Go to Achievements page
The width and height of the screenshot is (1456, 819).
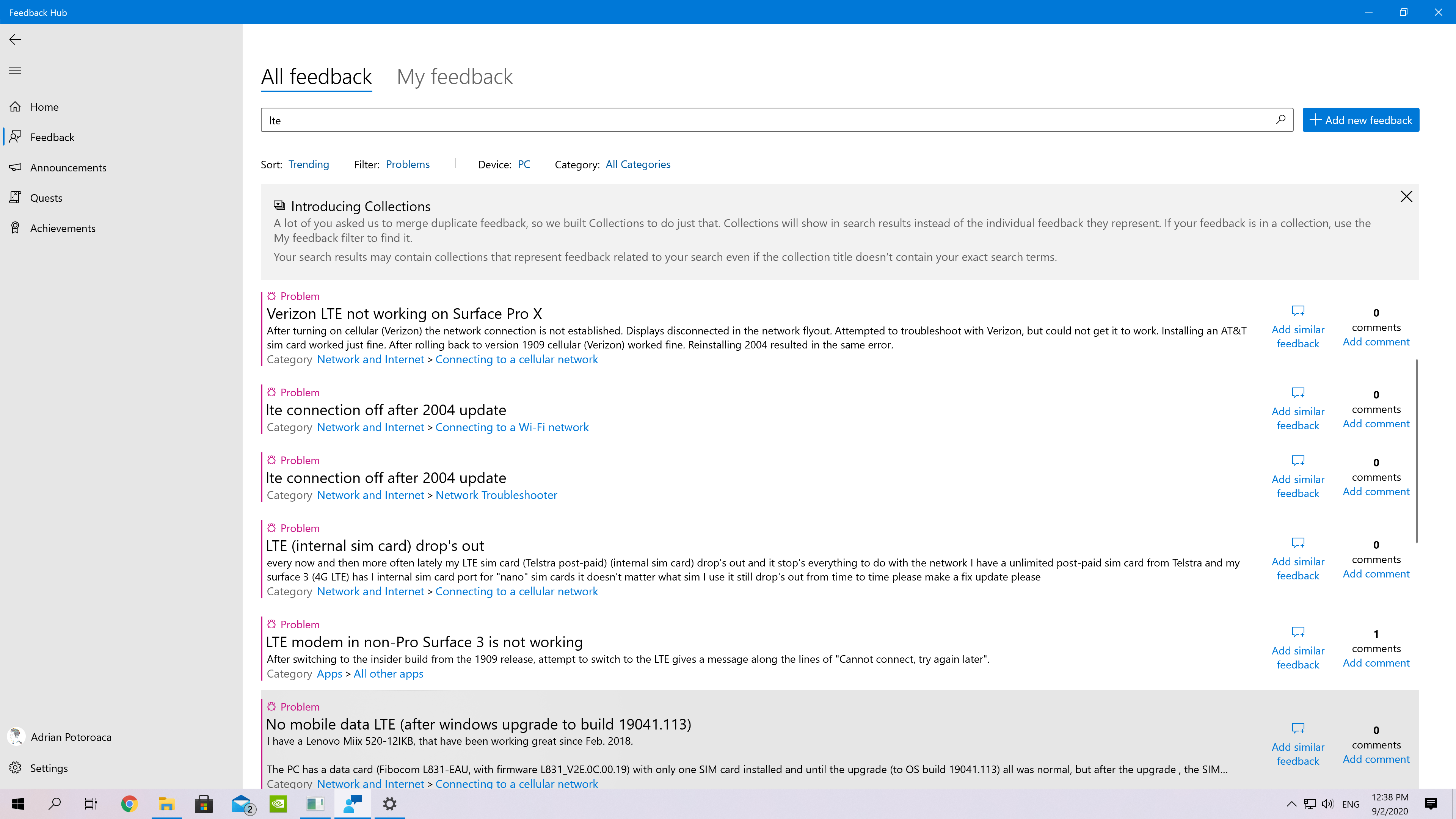pos(62,228)
